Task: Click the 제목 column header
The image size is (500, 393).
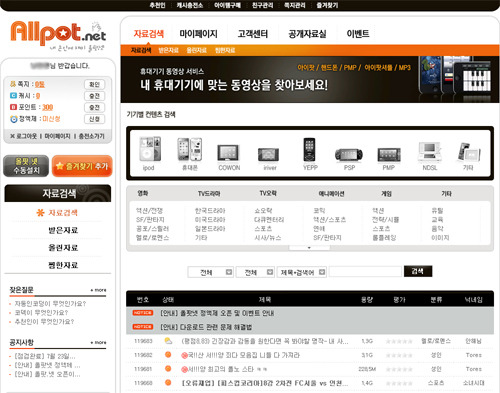Action: [265, 300]
